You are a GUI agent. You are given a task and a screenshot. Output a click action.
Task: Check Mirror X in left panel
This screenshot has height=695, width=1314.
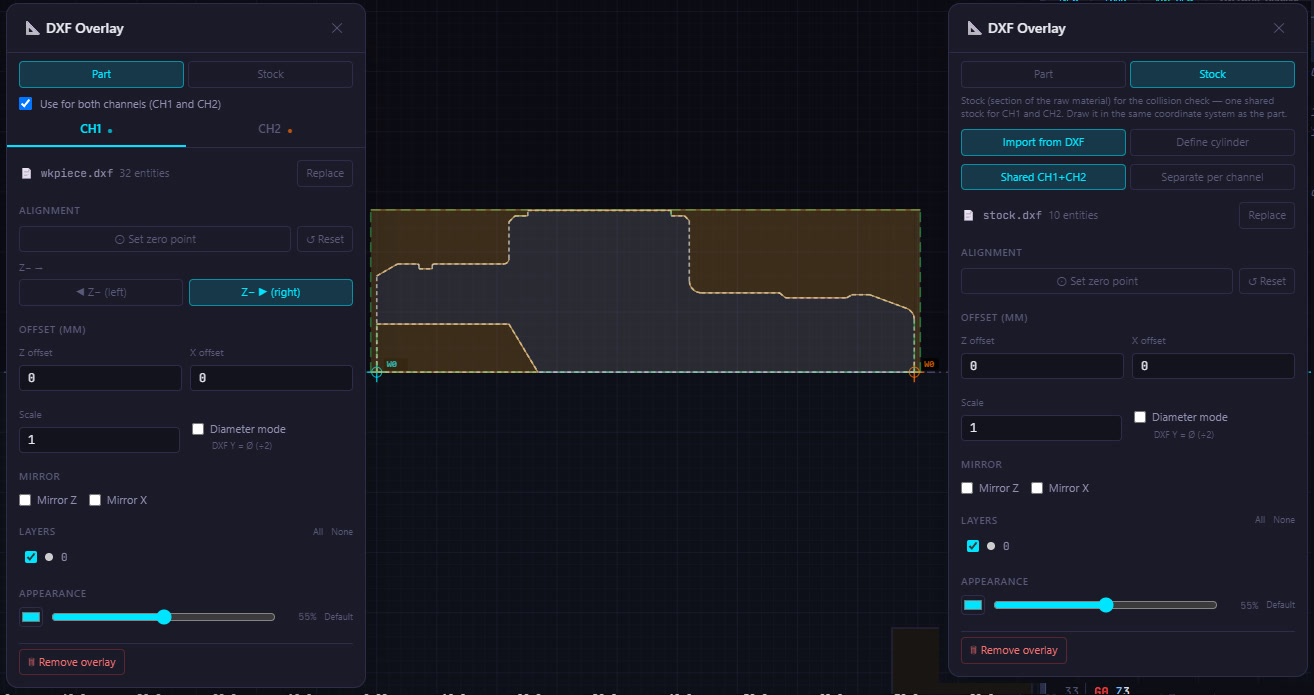coord(95,500)
